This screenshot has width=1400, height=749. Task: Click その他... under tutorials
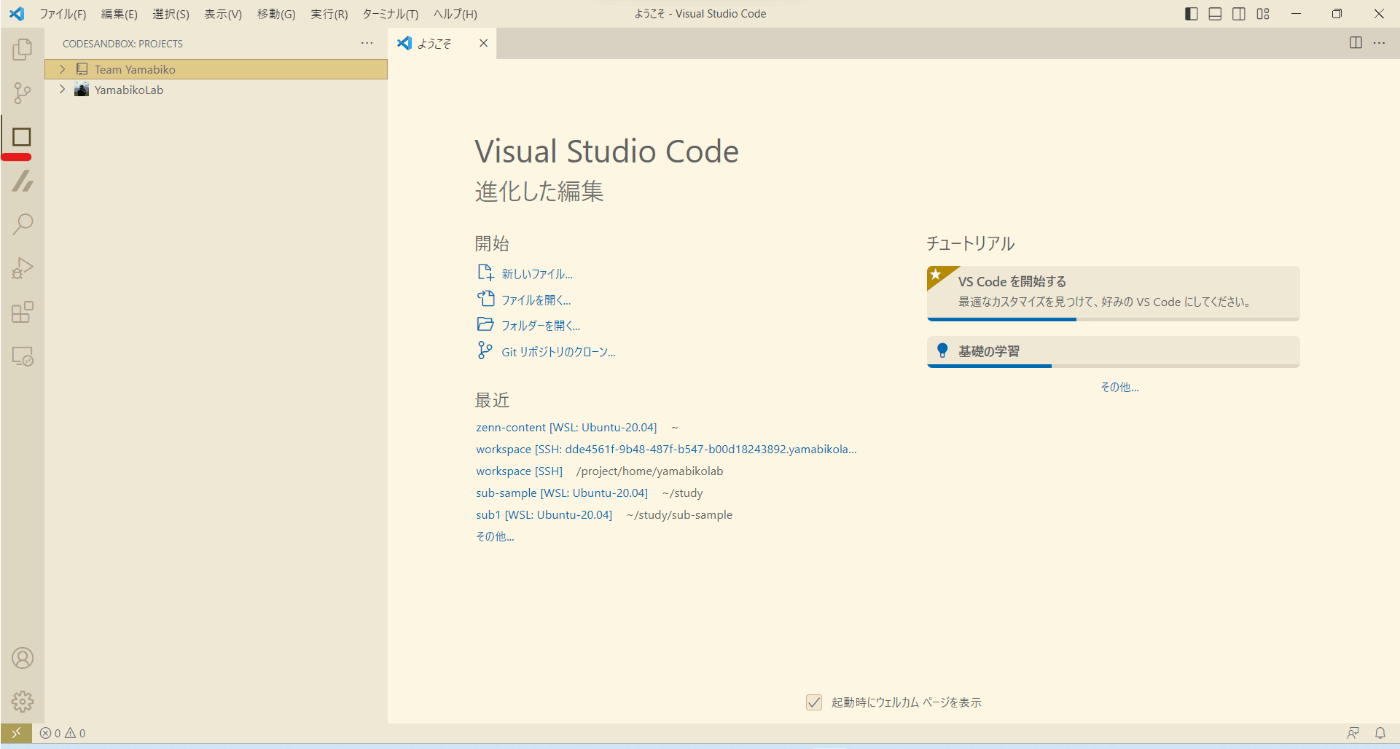click(x=1119, y=387)
